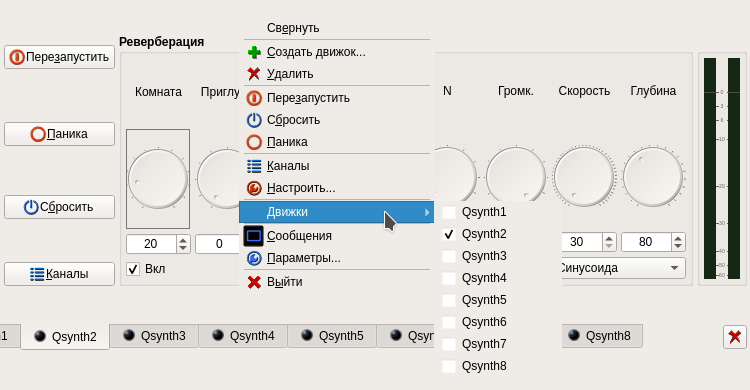Click the Qsynth2 tab LED indicator
The image size is (750, 390).
40,336
